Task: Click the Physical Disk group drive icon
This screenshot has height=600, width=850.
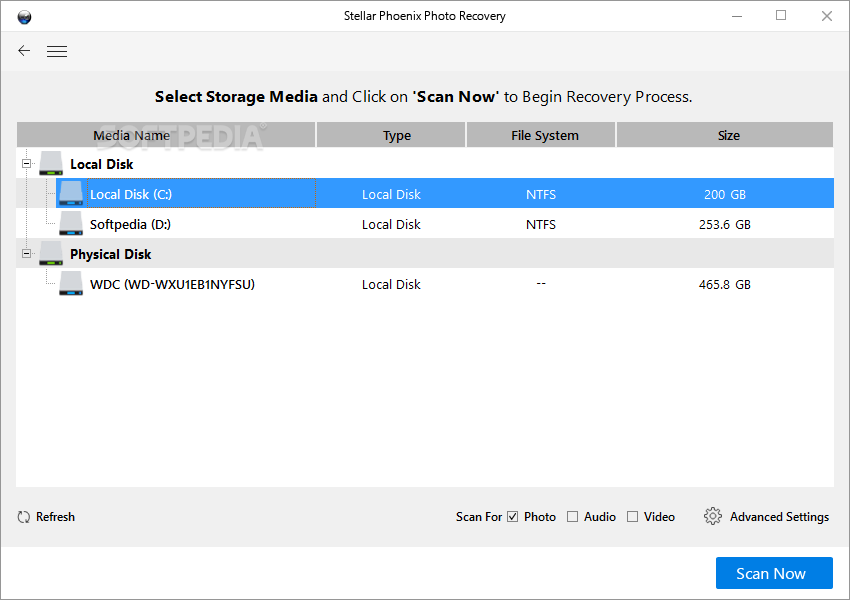Action: click(51, 253)
